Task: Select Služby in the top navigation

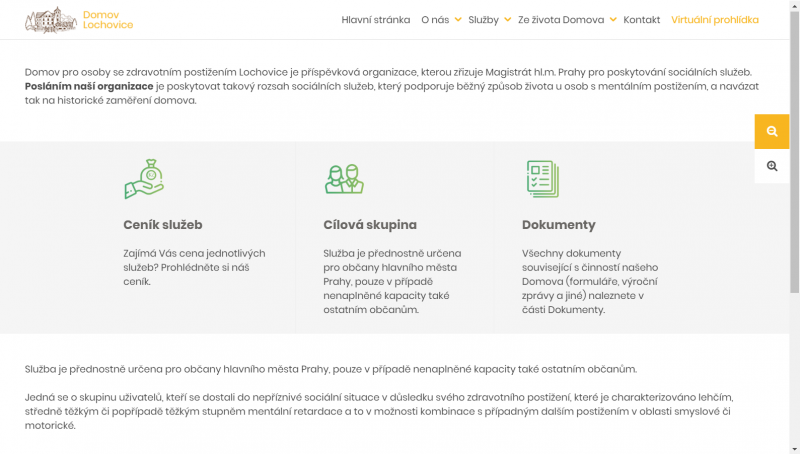Action: [x=483, y=20]
